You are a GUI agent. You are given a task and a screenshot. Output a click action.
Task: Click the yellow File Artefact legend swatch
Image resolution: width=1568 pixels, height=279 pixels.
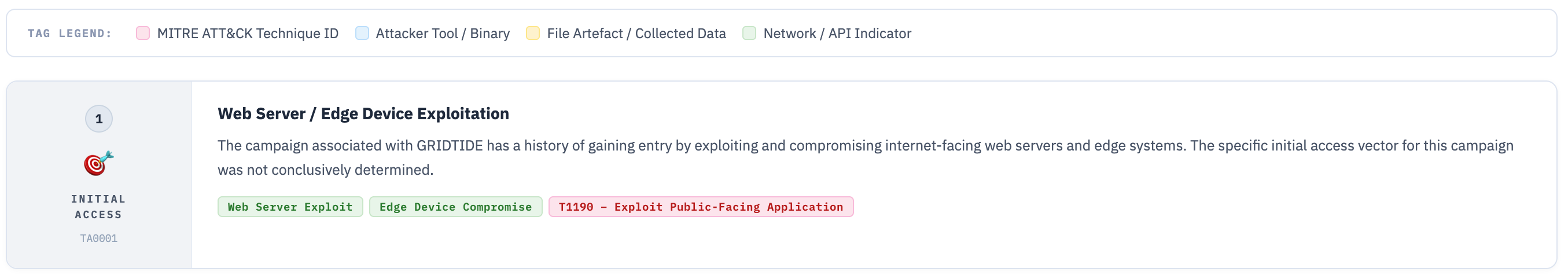point(533,33)
